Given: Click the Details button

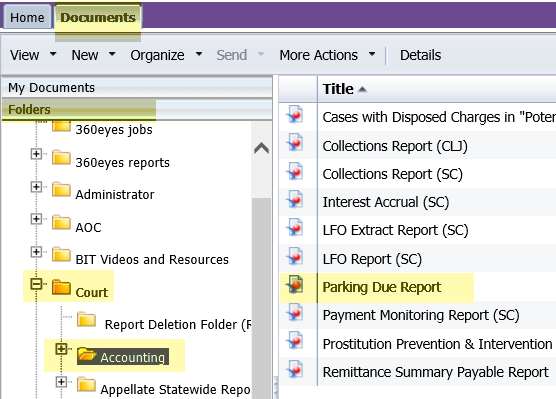Looking at the screenshot, I should (420, 55).
